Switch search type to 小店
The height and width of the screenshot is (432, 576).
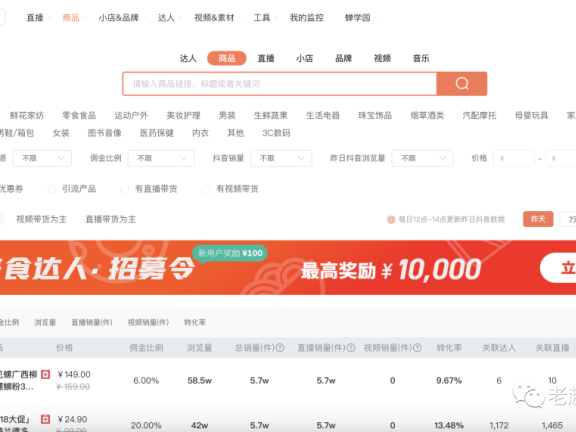tap(305, 58)
